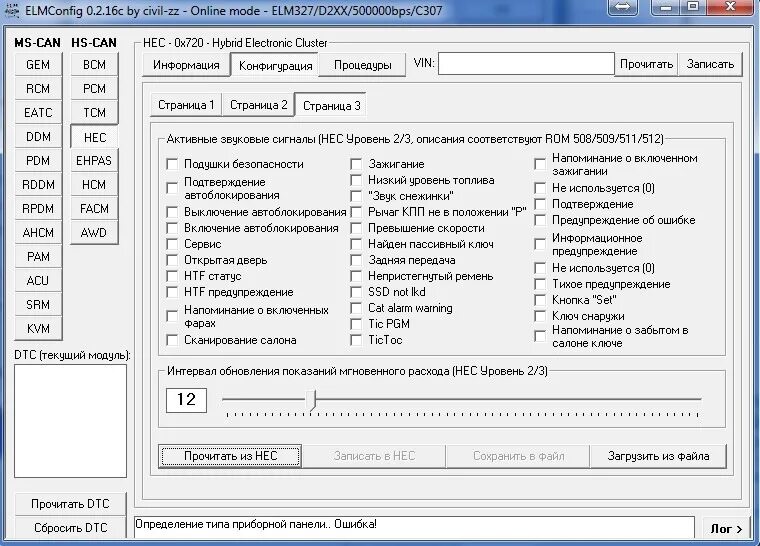The height and width of the screenshot is (546, 760).
Task: Open the KVM module
Action: [x=38, y=329]
